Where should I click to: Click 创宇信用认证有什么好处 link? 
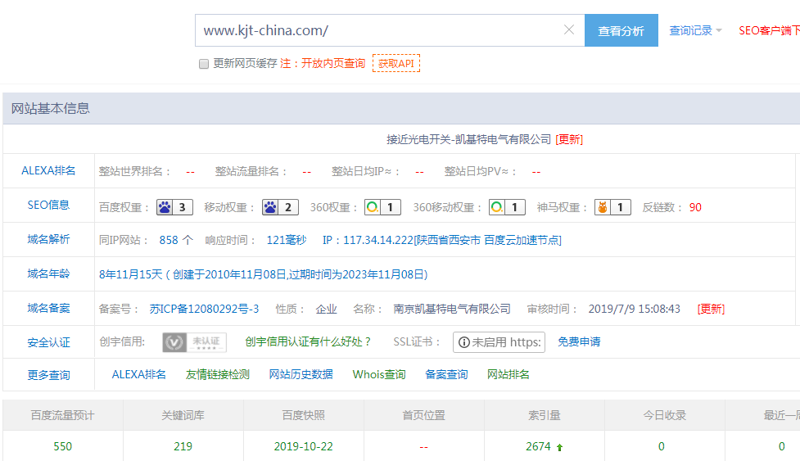point(308,342)
